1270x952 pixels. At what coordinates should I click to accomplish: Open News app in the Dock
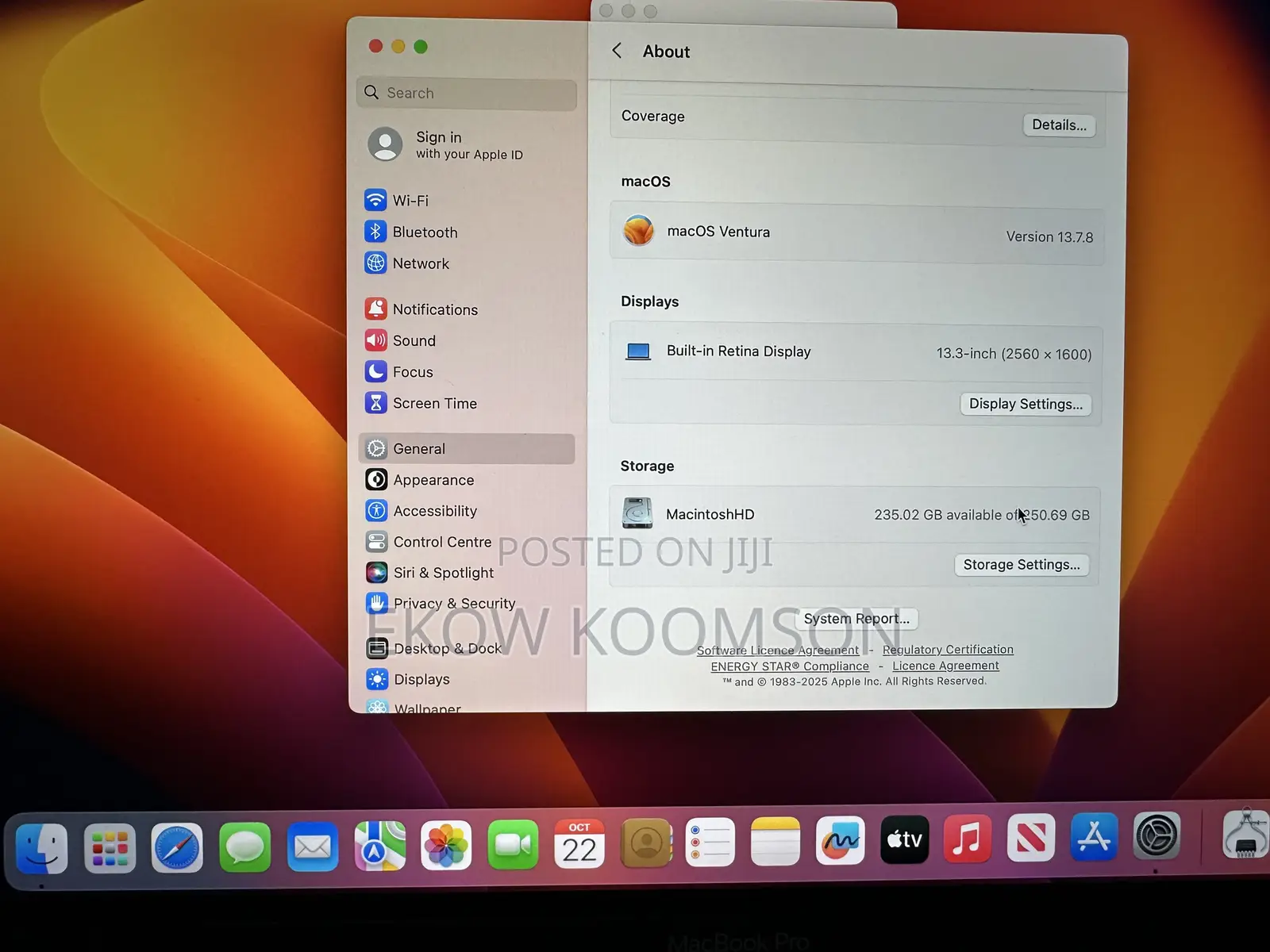coord(1030,838)
